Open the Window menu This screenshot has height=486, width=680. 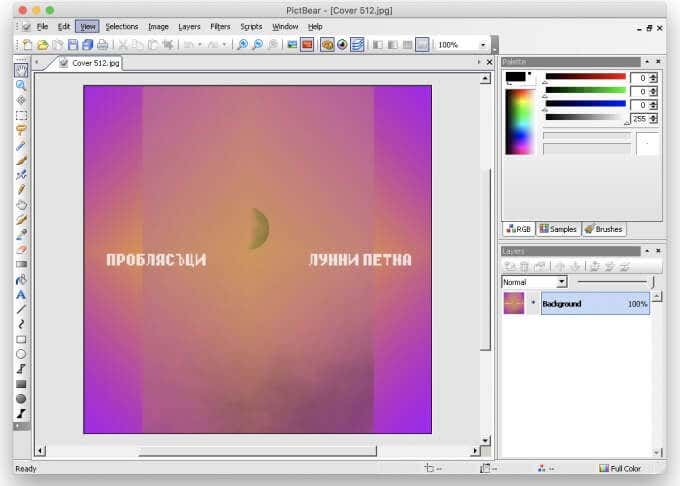point(285,27)
